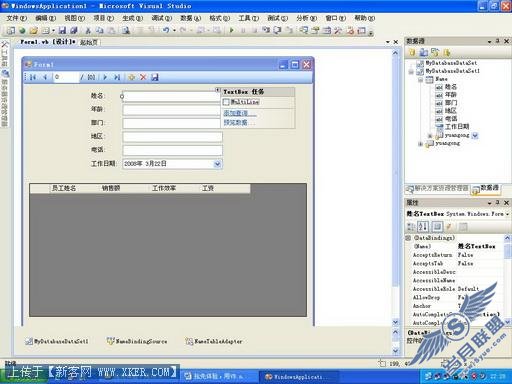Click Move Previous in binding navigator

pyautogui.click(x=45, y=77)
